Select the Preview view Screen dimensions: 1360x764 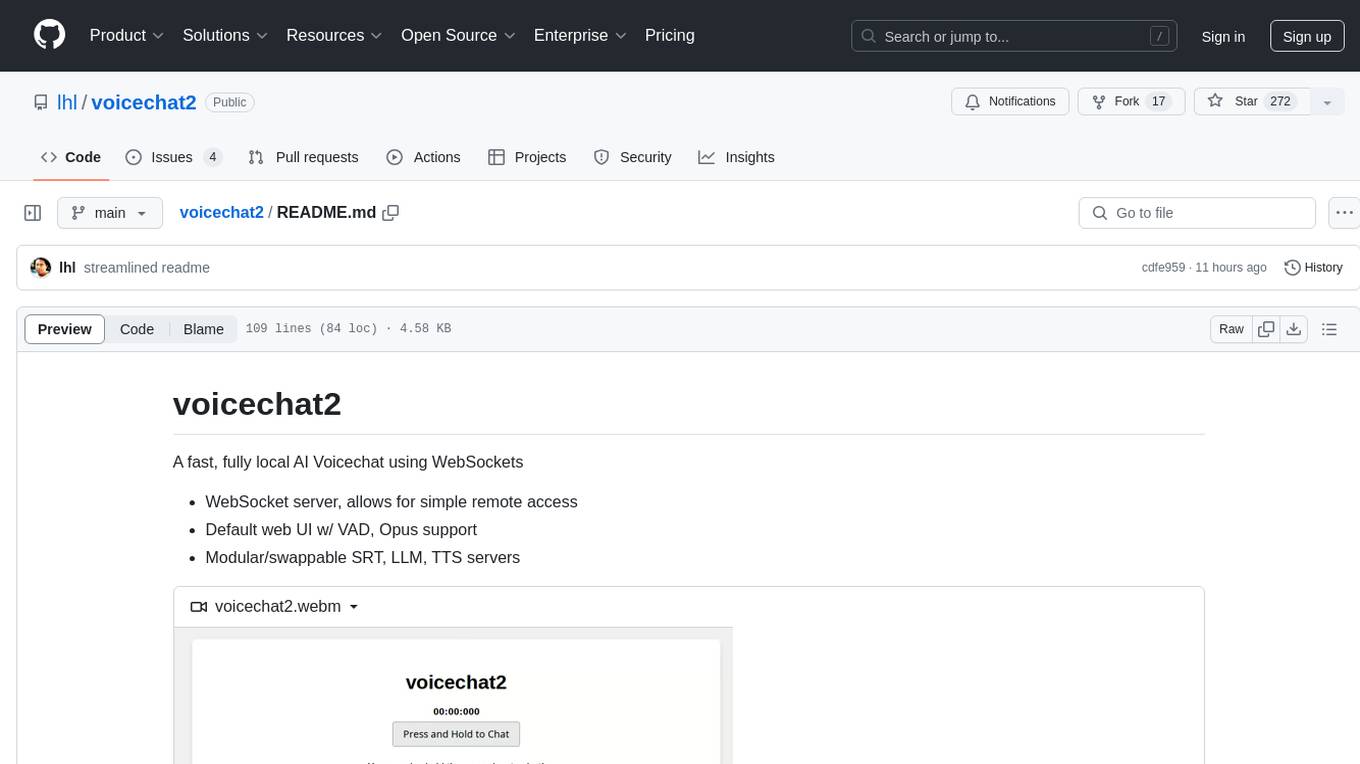pyautogui.click(x=65, y=329)
